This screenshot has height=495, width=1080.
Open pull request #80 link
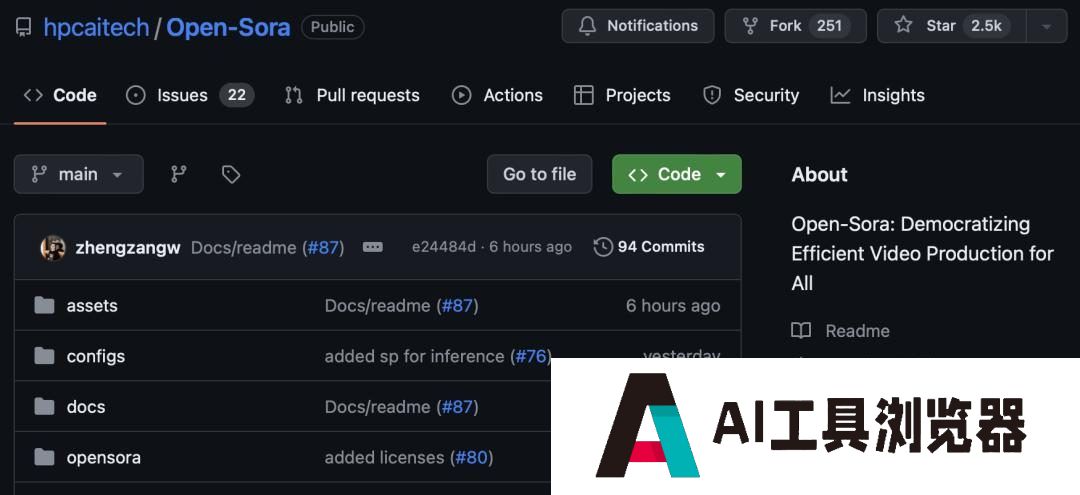[x=472, y=458]
